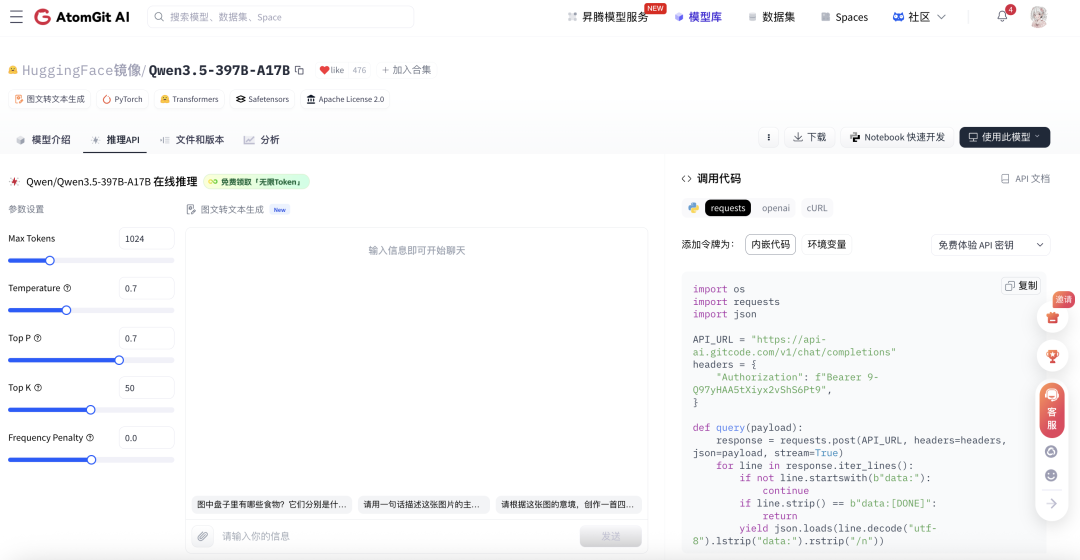Click the top search field

point(280,17)
